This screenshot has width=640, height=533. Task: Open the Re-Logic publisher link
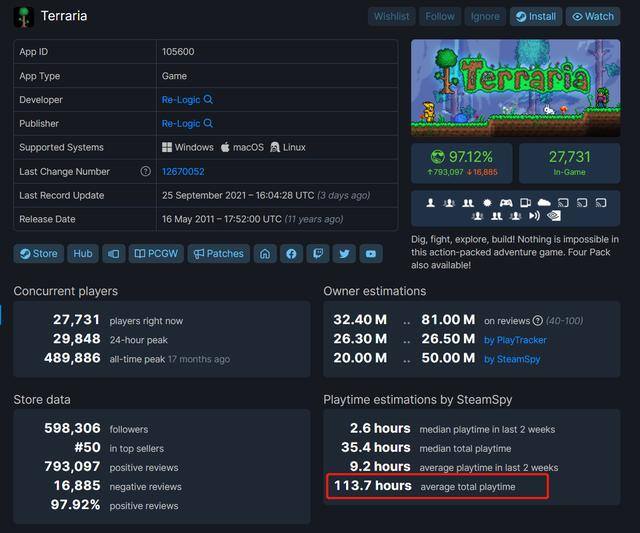[181, 123]
